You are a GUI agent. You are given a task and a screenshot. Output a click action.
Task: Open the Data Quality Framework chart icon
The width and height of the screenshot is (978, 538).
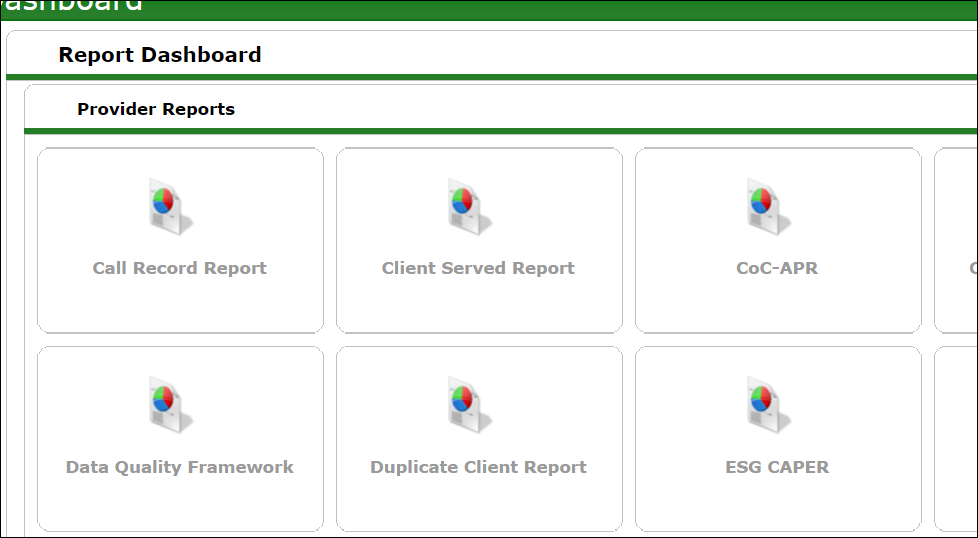(171, 405)
